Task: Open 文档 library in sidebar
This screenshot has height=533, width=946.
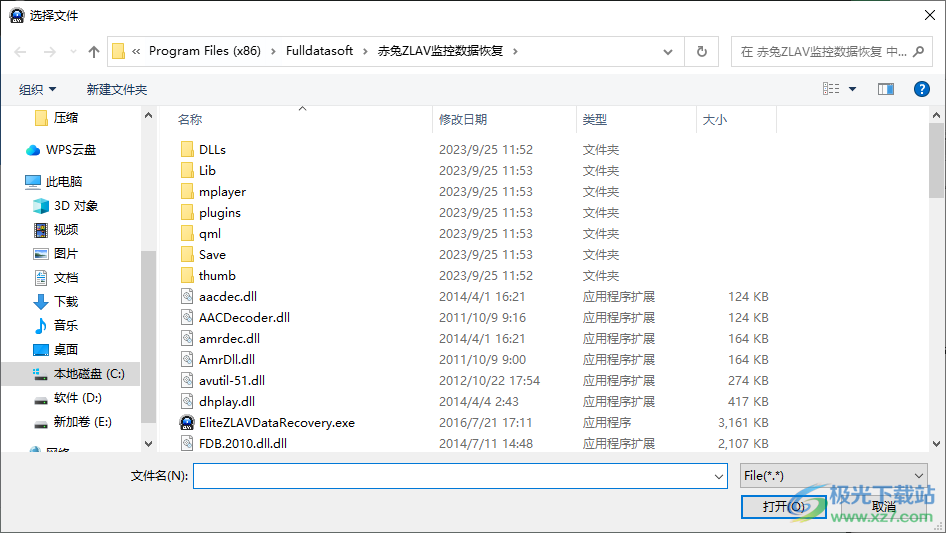Action: pyautogui.click(x=56, y=278)
